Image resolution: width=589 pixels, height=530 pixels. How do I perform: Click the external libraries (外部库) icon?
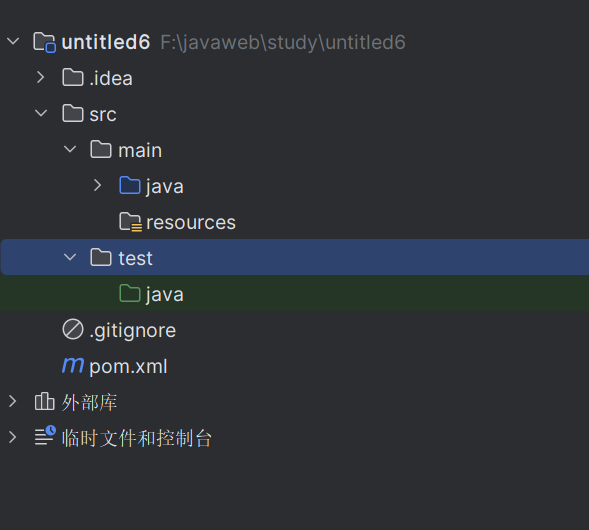(x=45, y=401)
